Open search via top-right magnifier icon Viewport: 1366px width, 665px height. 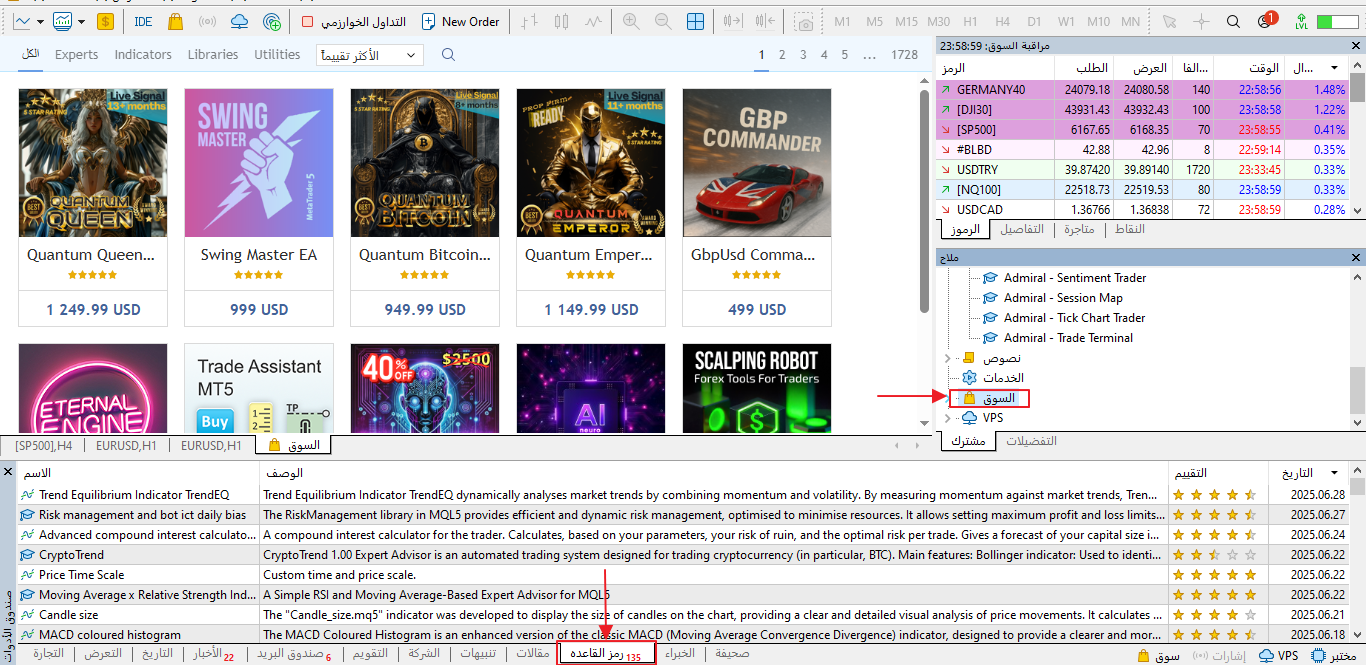1233,21
